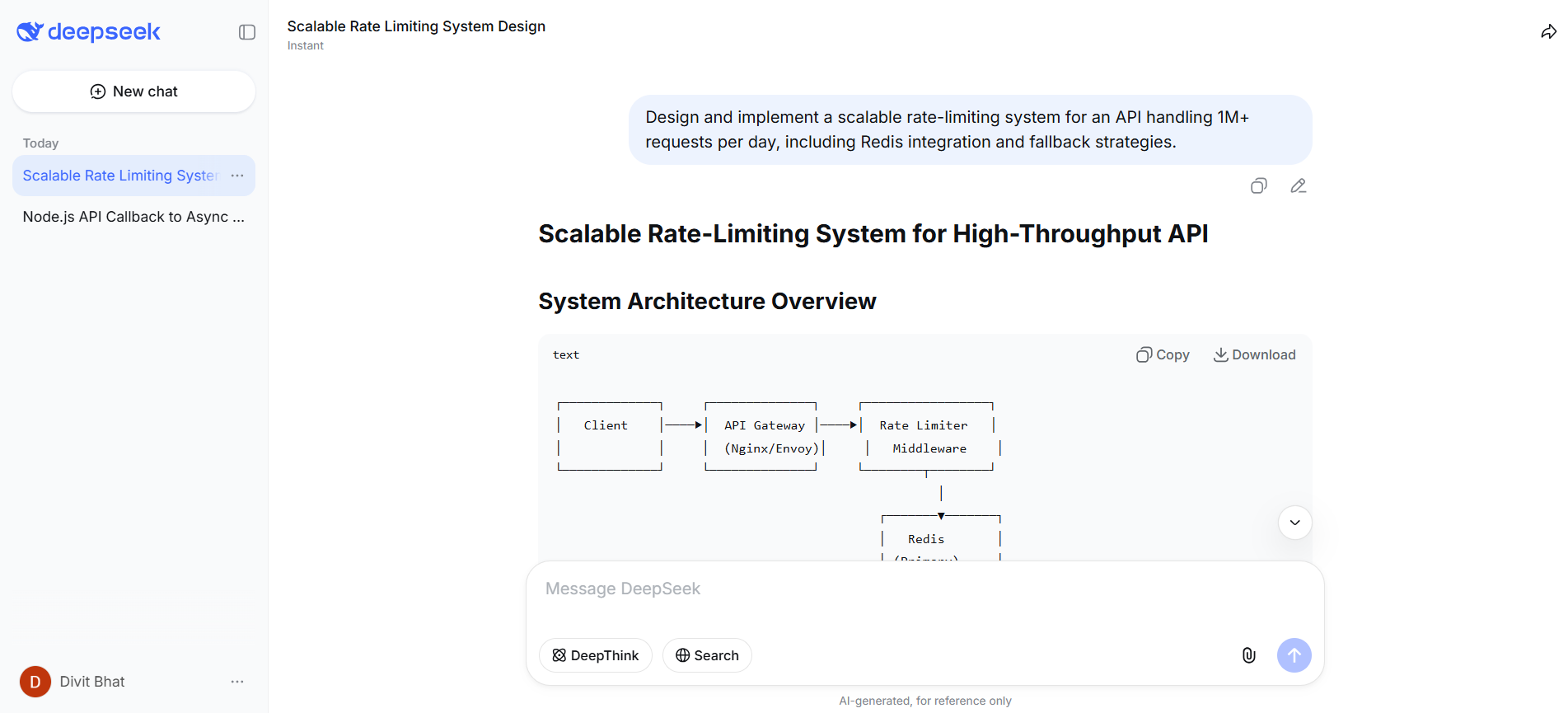
Task: Jump to bottom with the down chevron
Action: (1295, 523)
